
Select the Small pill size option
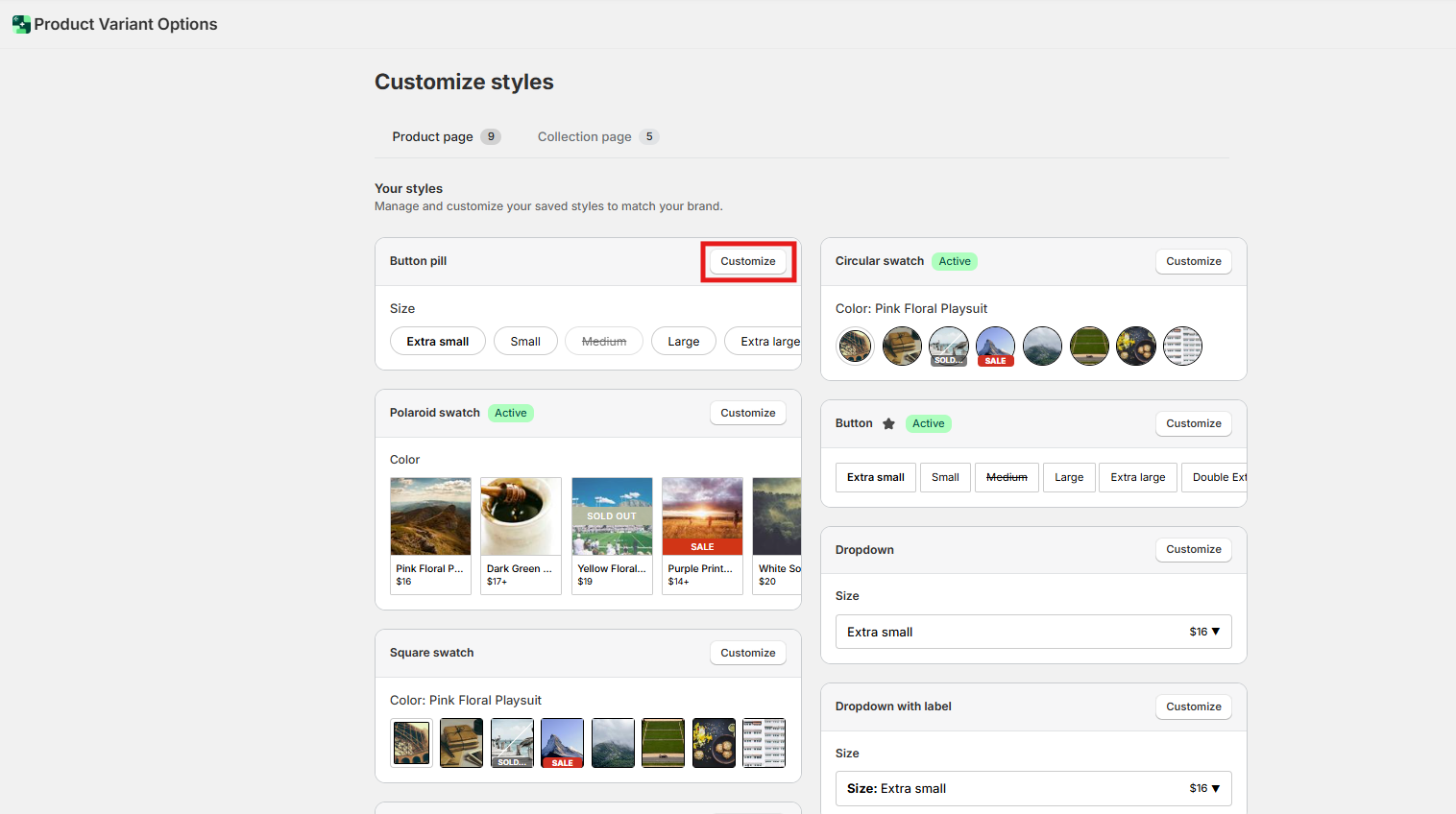pyautogui.click(x=525, y=342)
